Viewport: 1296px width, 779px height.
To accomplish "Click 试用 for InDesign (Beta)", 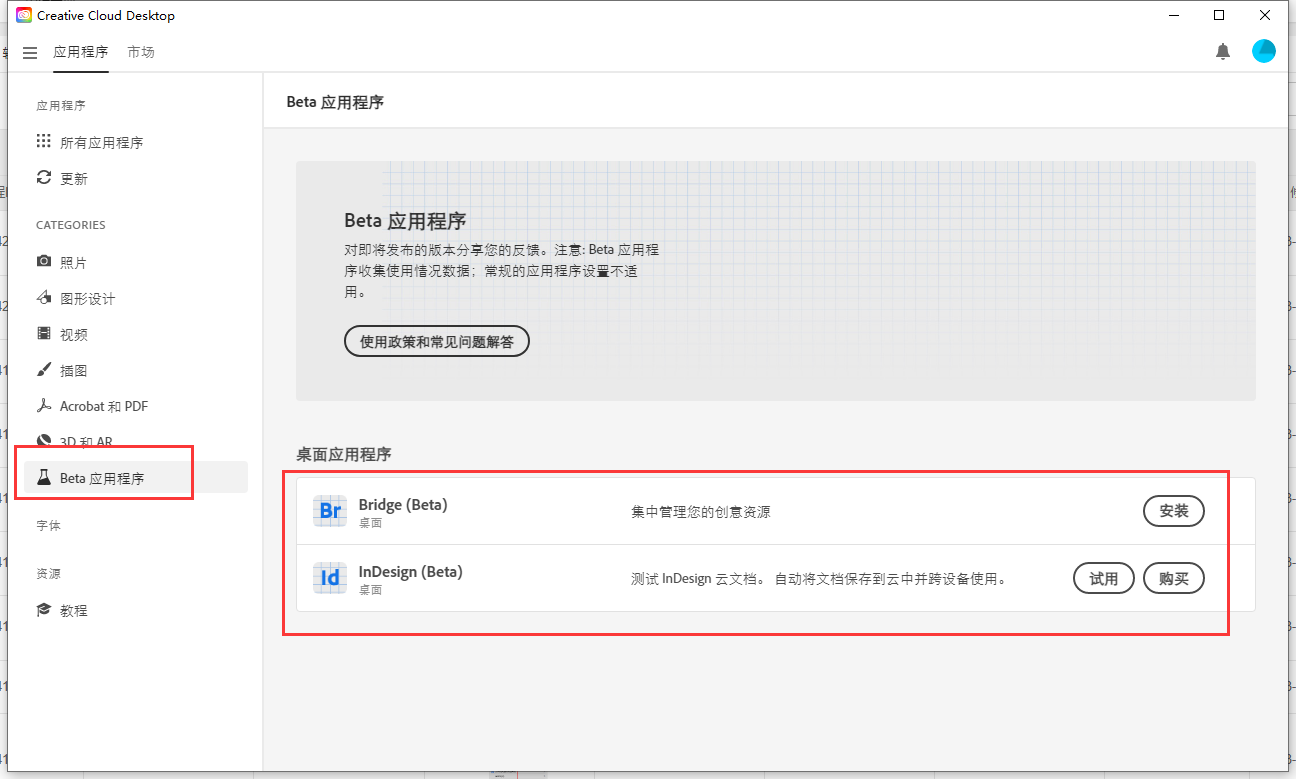I will [1104, 578].
